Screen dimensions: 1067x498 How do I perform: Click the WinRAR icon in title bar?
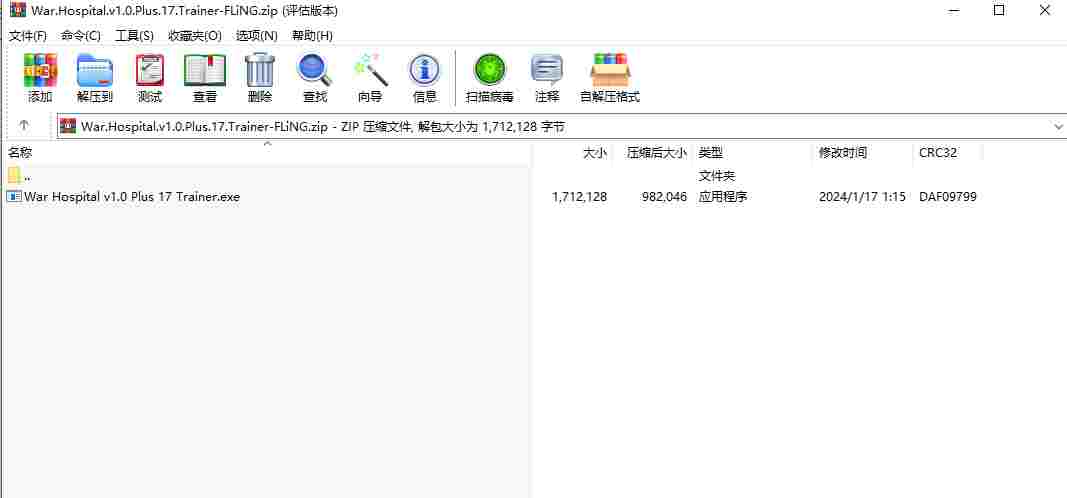coord(18,10)
